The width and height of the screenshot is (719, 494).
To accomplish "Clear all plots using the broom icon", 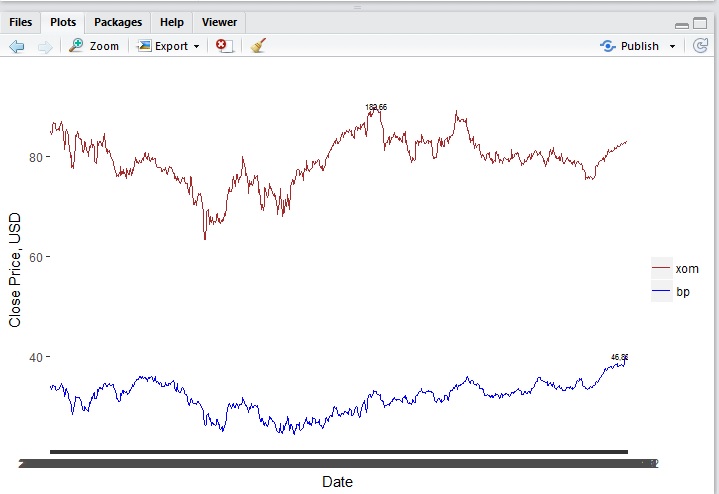I will [x=258, y=46].
